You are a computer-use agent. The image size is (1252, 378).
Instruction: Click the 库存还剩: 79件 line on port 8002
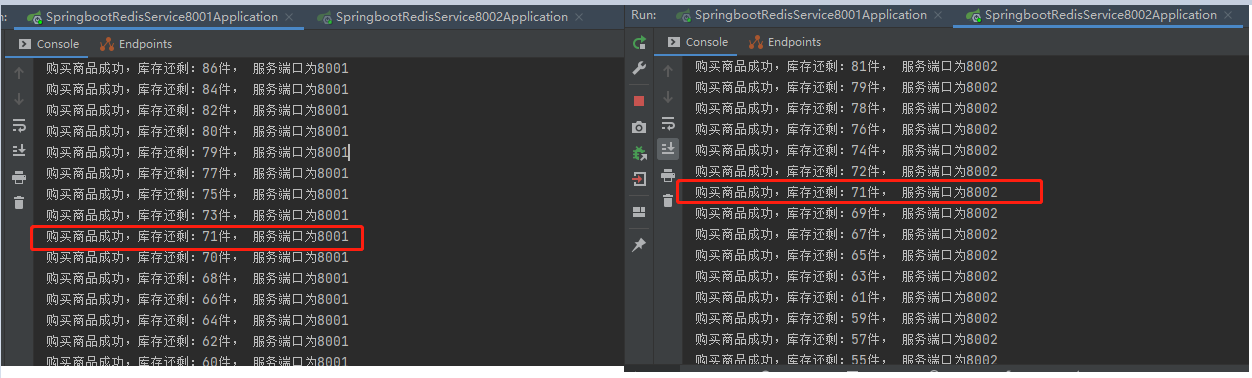846,87
